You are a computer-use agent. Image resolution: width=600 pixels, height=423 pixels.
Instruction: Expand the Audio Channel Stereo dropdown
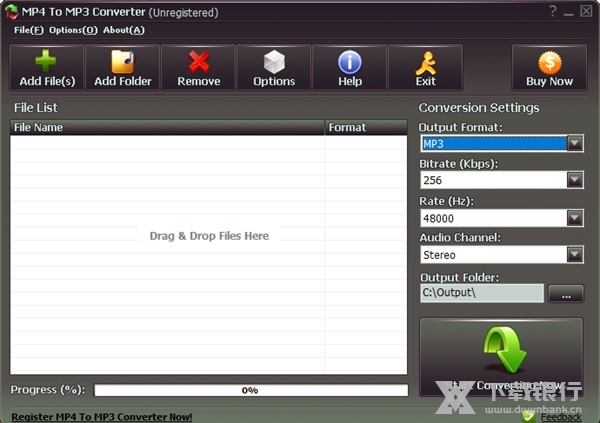pyautogui.click(x=574, y=255)
